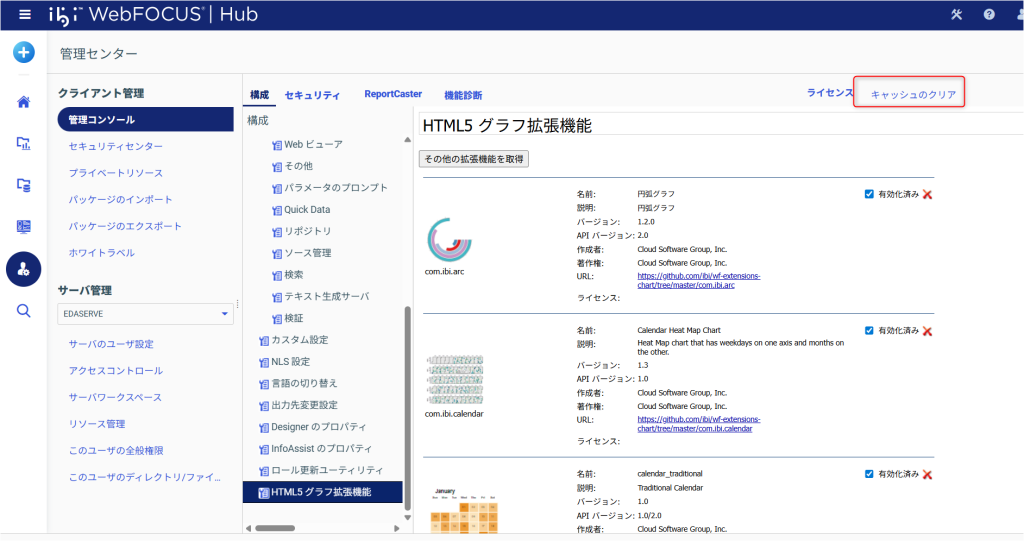Click the キャッシュのクリア link
Screen dimensions: 1024x541
(913, 95)
